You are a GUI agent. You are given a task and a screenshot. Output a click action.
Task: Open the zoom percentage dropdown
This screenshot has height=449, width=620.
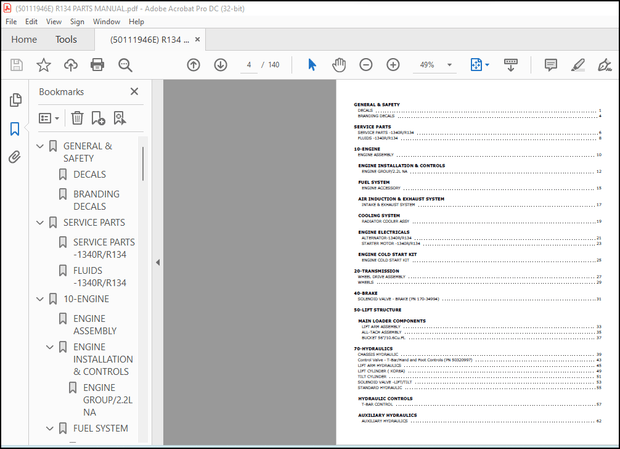click(x=449, y=65)
